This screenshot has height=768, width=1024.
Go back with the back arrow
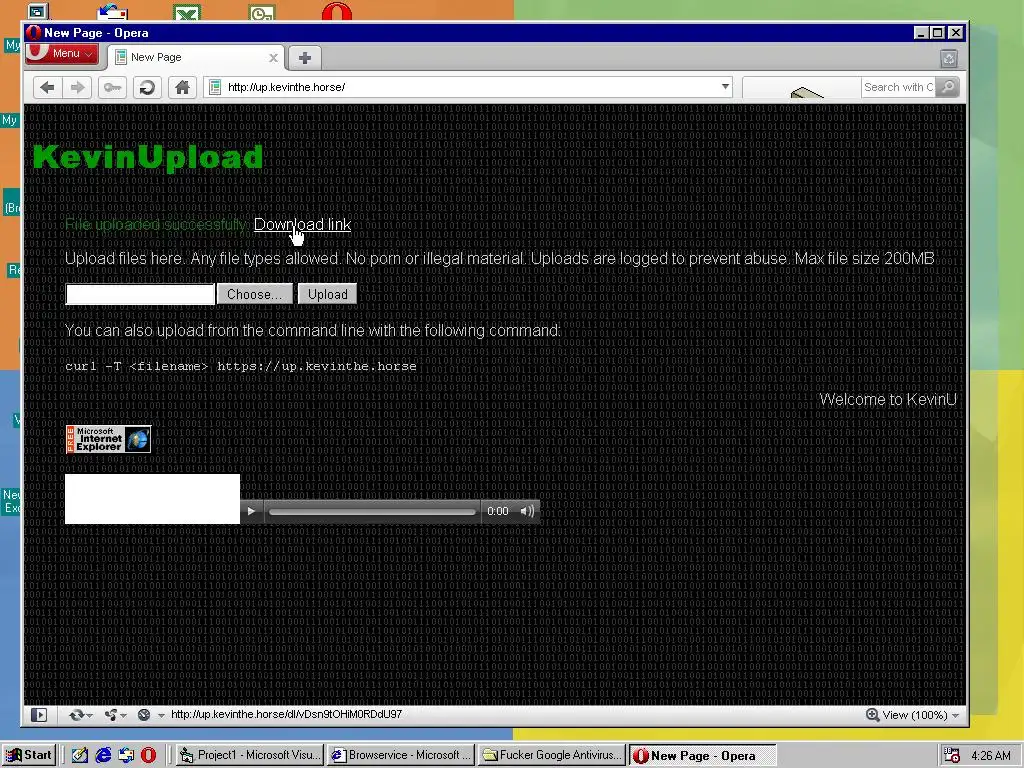coord(47,88)
